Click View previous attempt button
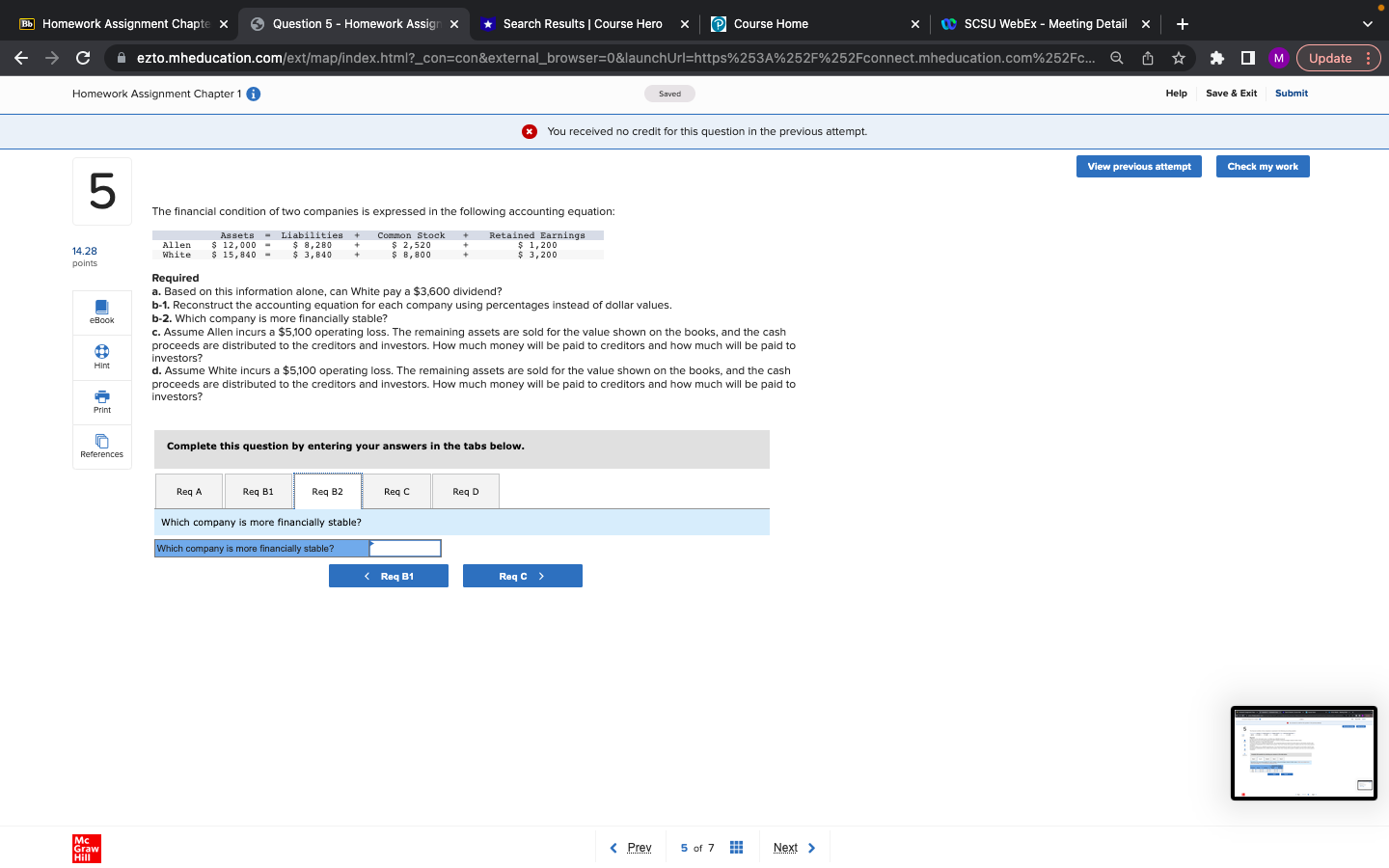The width and height of the screenshot is (1389, 868). [x=1139, y=167]
